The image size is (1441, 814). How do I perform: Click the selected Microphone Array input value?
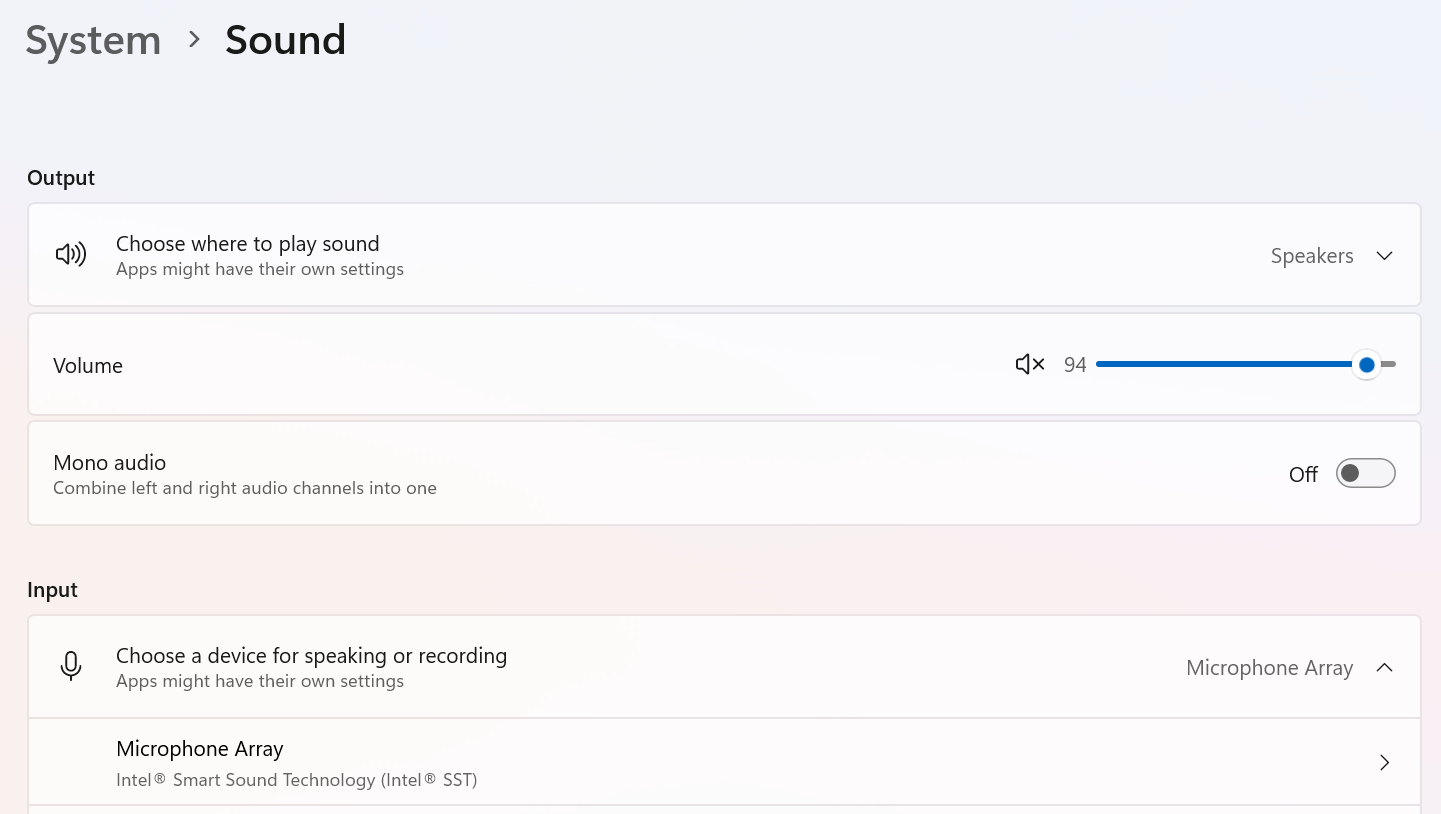[1269, 668]
